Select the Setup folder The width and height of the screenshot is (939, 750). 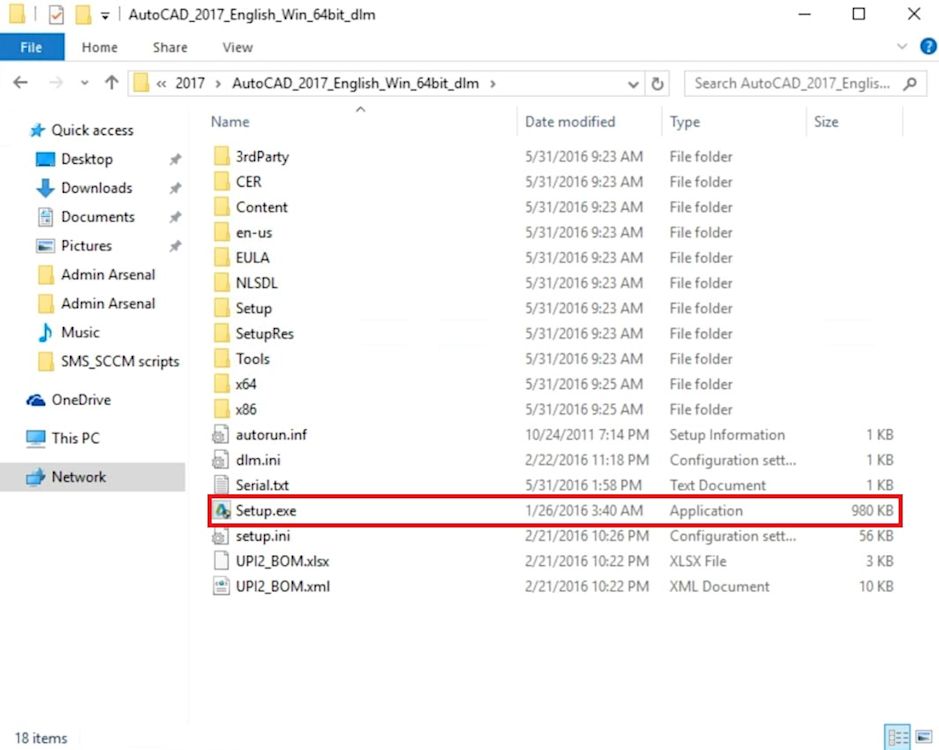point(253,308)
